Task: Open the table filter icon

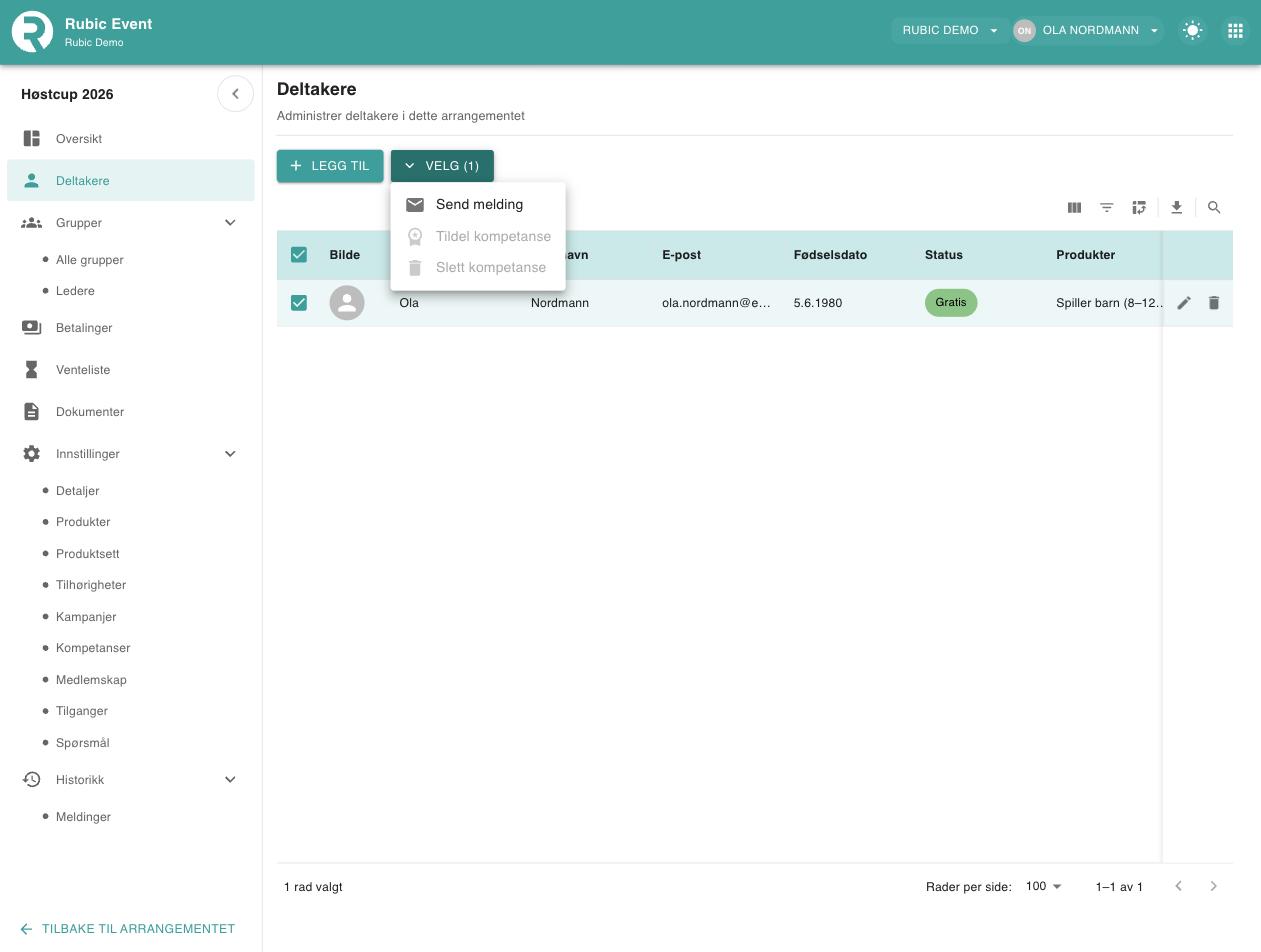Action: (x=1107, y=208)
